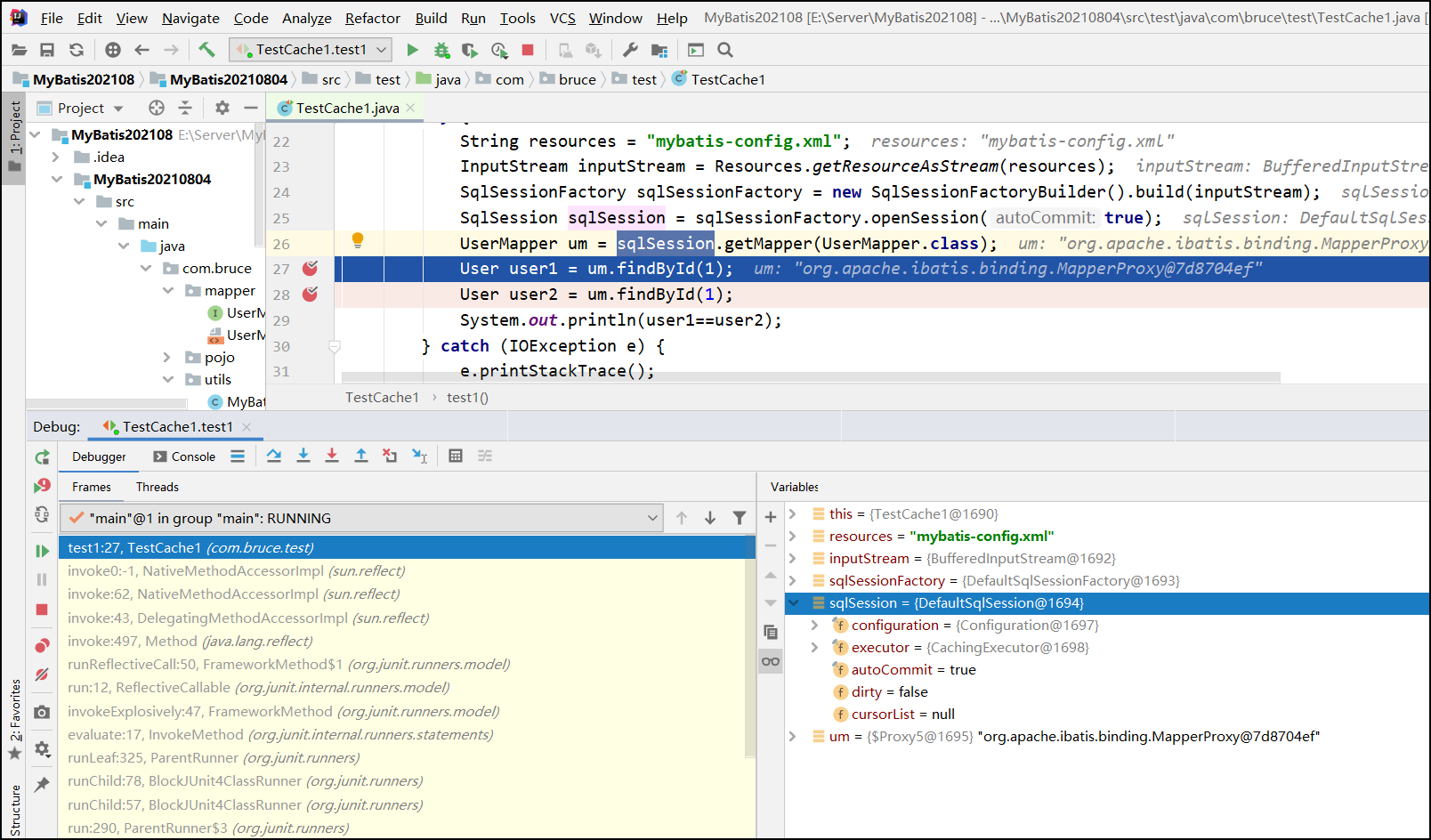1431x840 pixels.
Task: Run TestCache1.test1 with green play icon
Action: pos(412,50)
